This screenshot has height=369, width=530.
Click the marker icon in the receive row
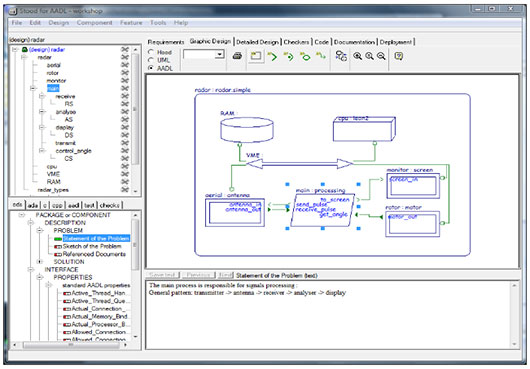pos(125,96)
